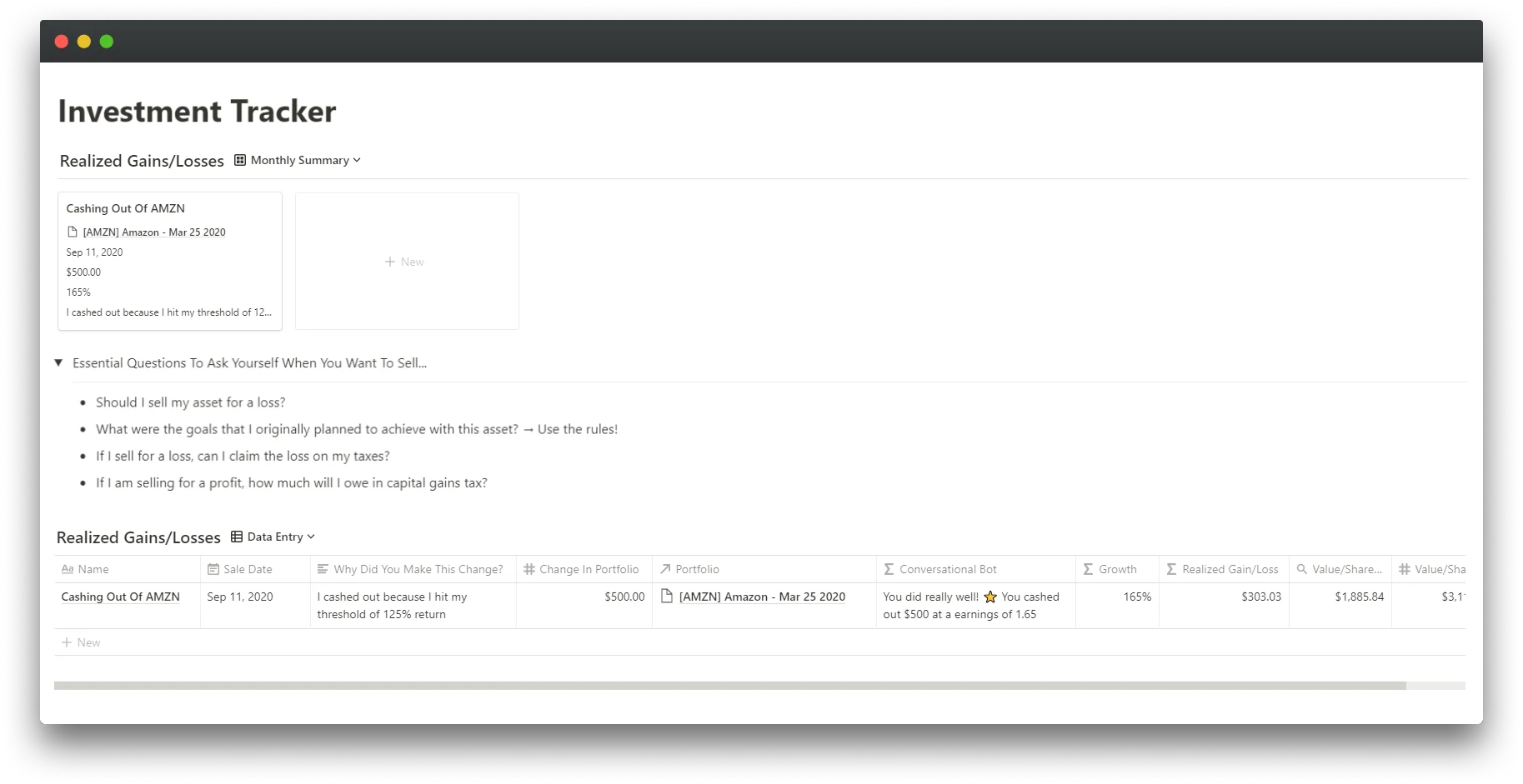Click the Conversational Bot column header

[976, 569]
